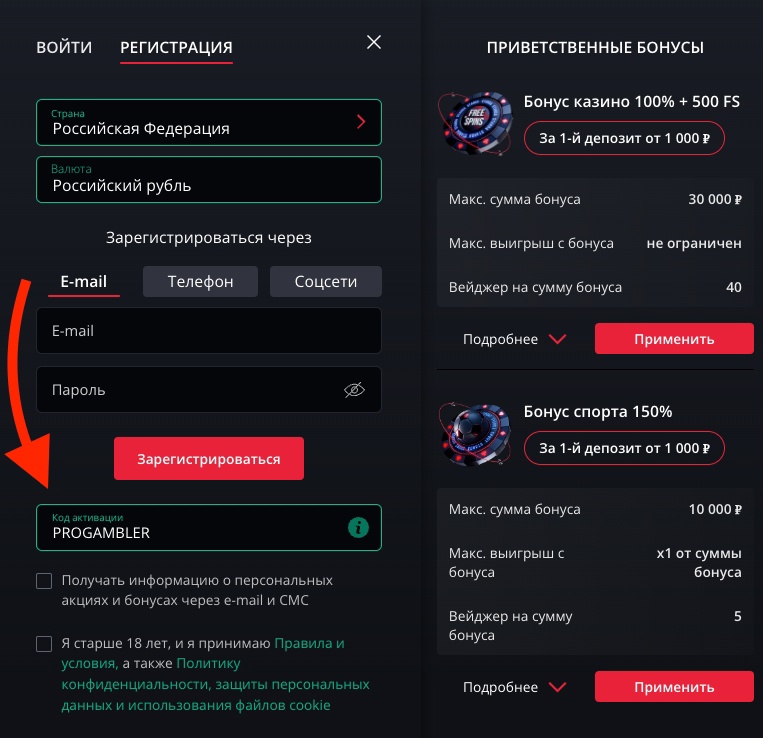Enable personal promotions via e-mail and SMS checkbox
Screen dimensions: 763x738
tap(44, 581)
